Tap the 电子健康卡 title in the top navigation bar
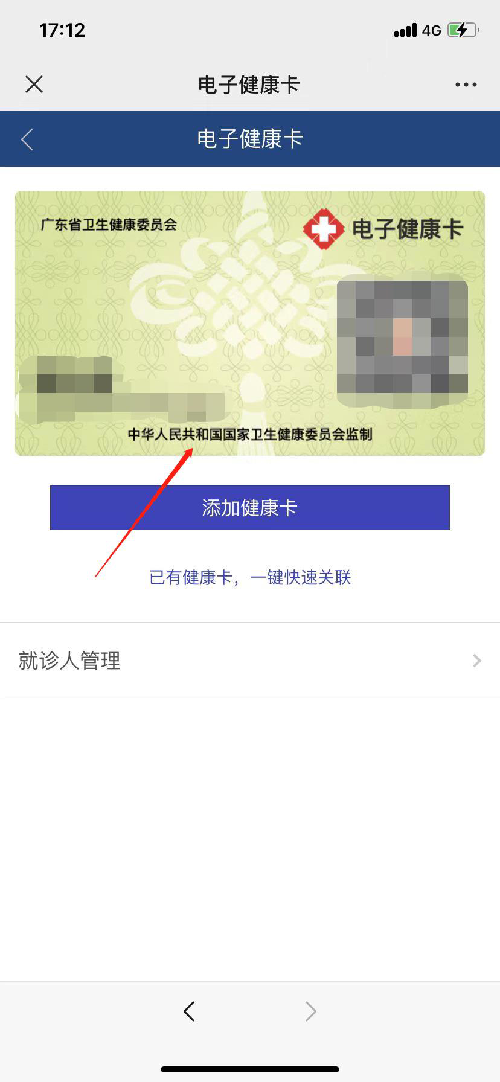 (249, 85)
